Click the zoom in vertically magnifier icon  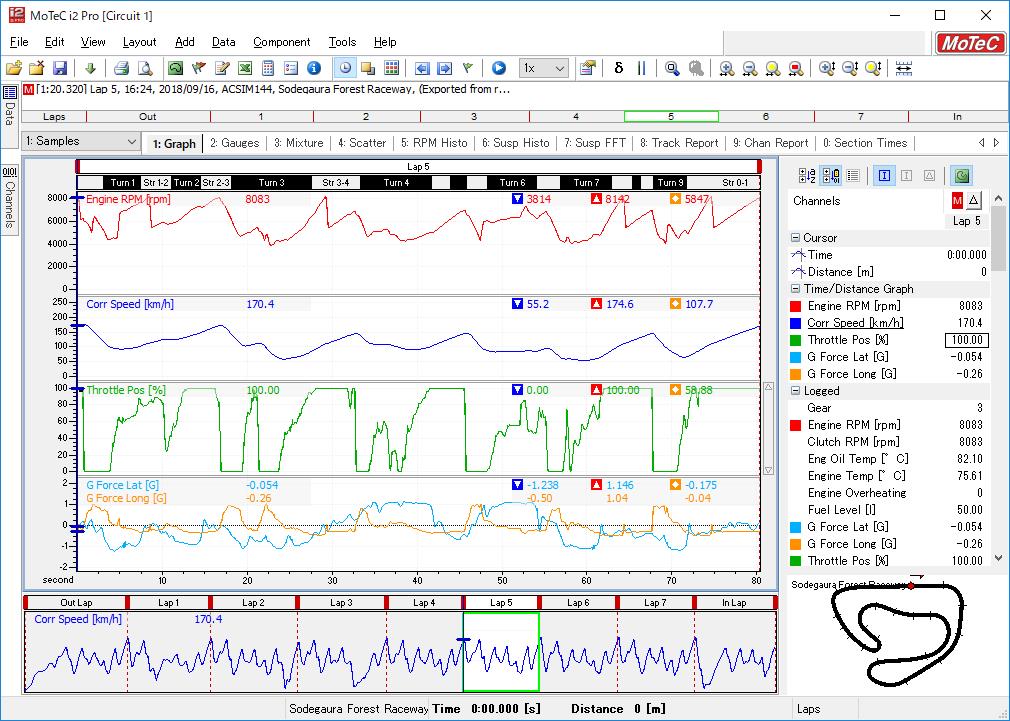point(827,68)
